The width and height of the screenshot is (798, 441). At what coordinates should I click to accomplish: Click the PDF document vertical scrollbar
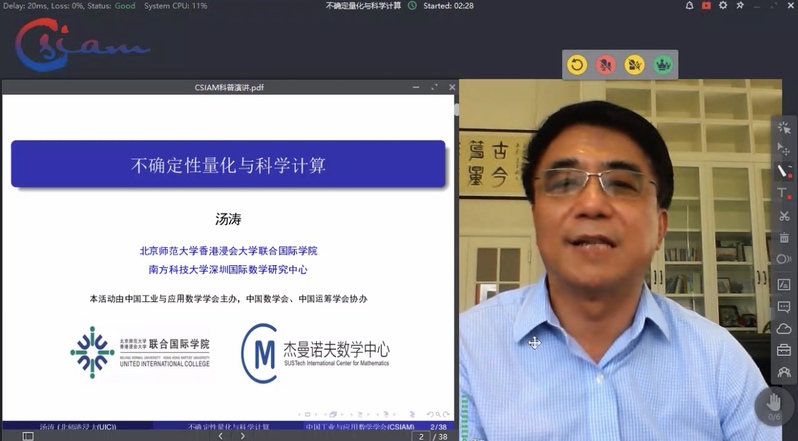coord(452,250)
